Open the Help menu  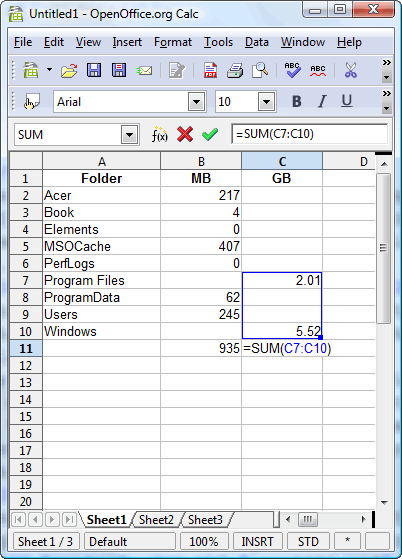(349, 42)
